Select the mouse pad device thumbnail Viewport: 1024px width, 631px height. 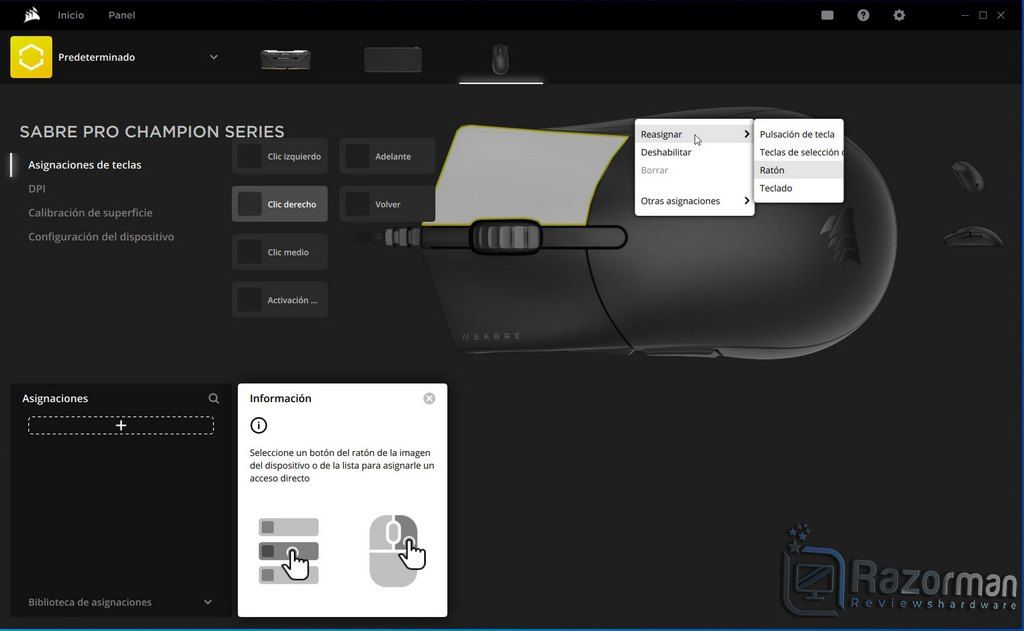point(392,59)
